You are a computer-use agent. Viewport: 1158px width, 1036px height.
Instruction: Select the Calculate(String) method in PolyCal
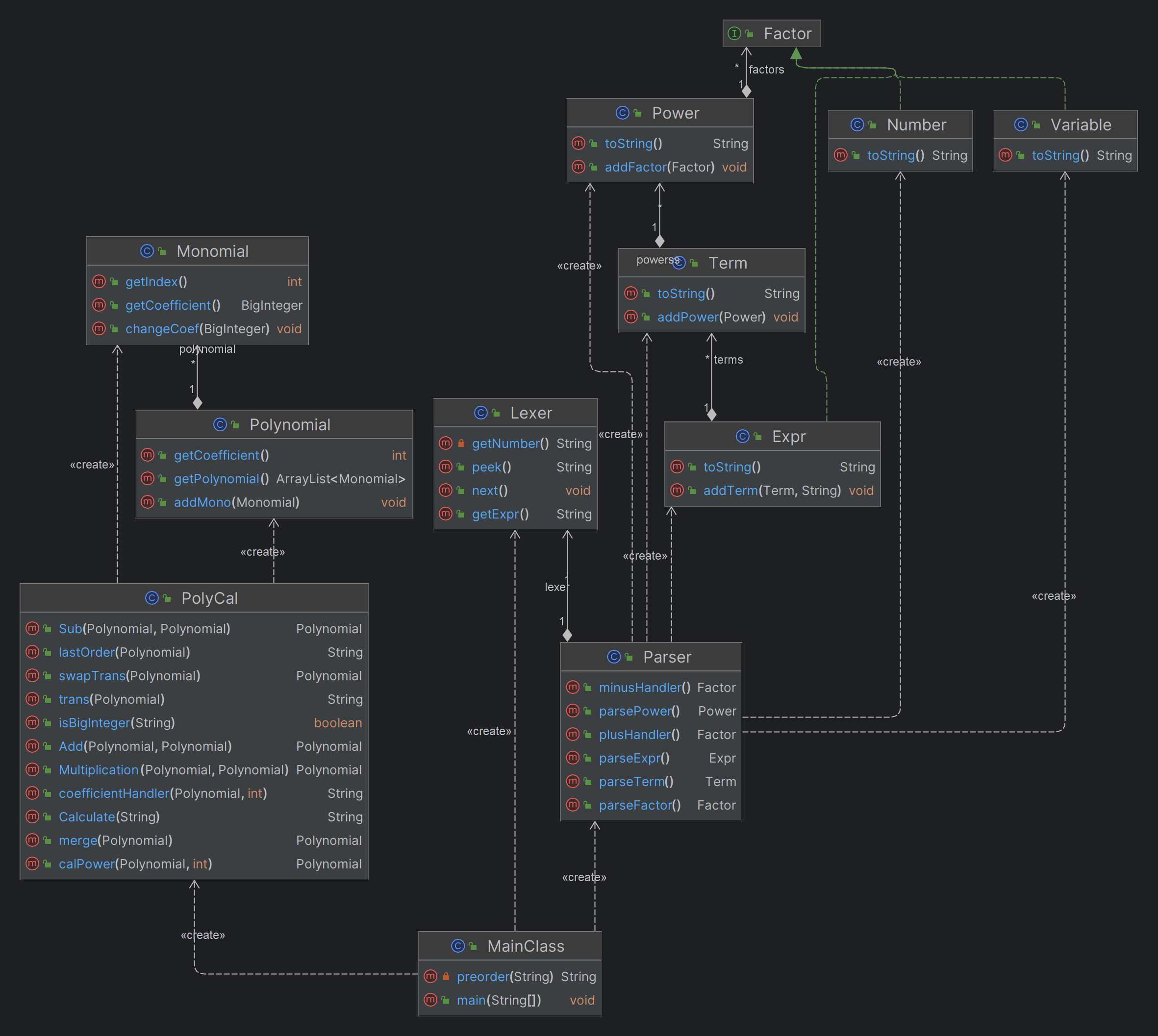click(194, 816)
